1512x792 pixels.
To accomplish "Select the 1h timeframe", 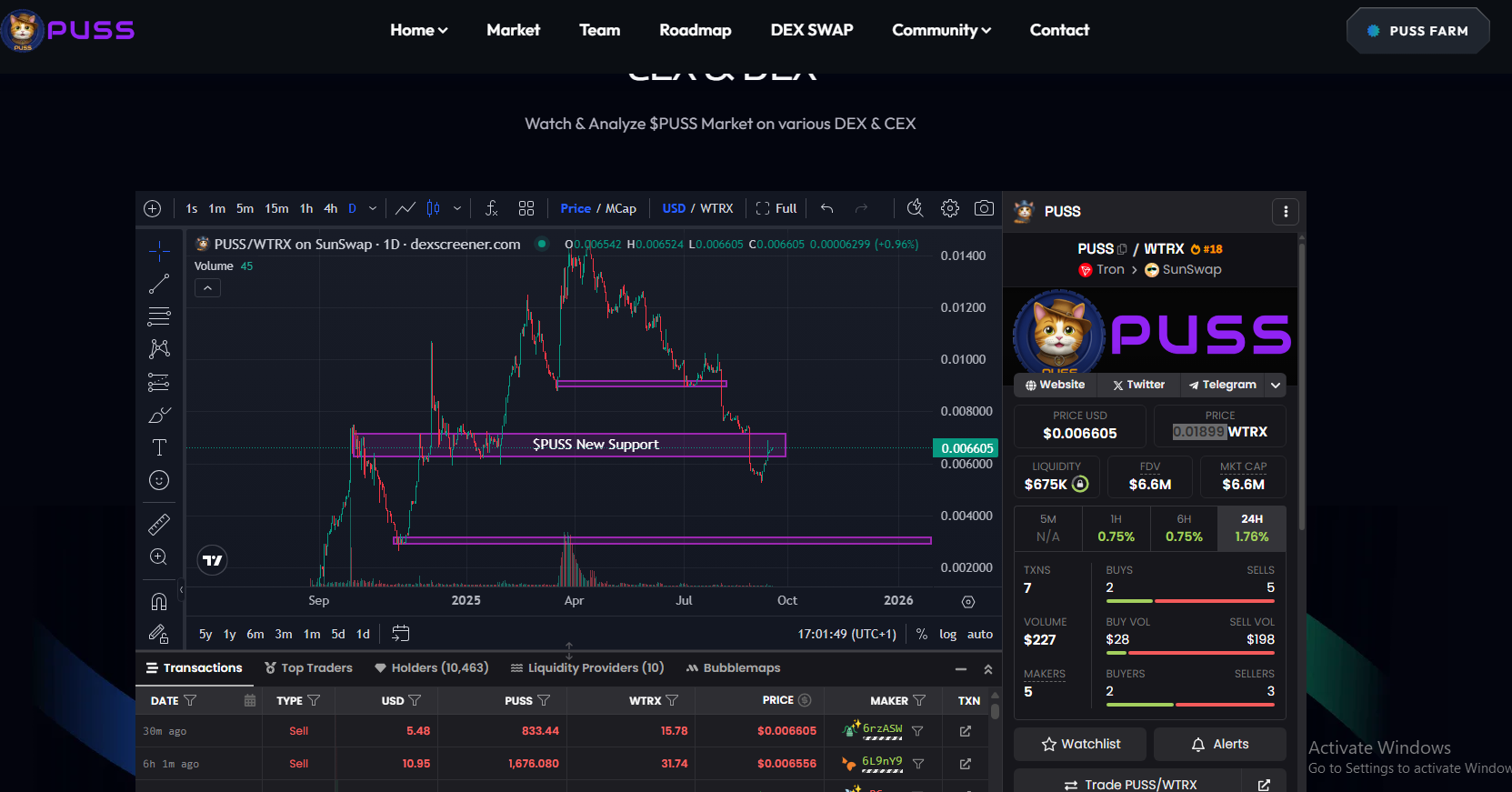I will pyautogui.click(x=306, y=208).
